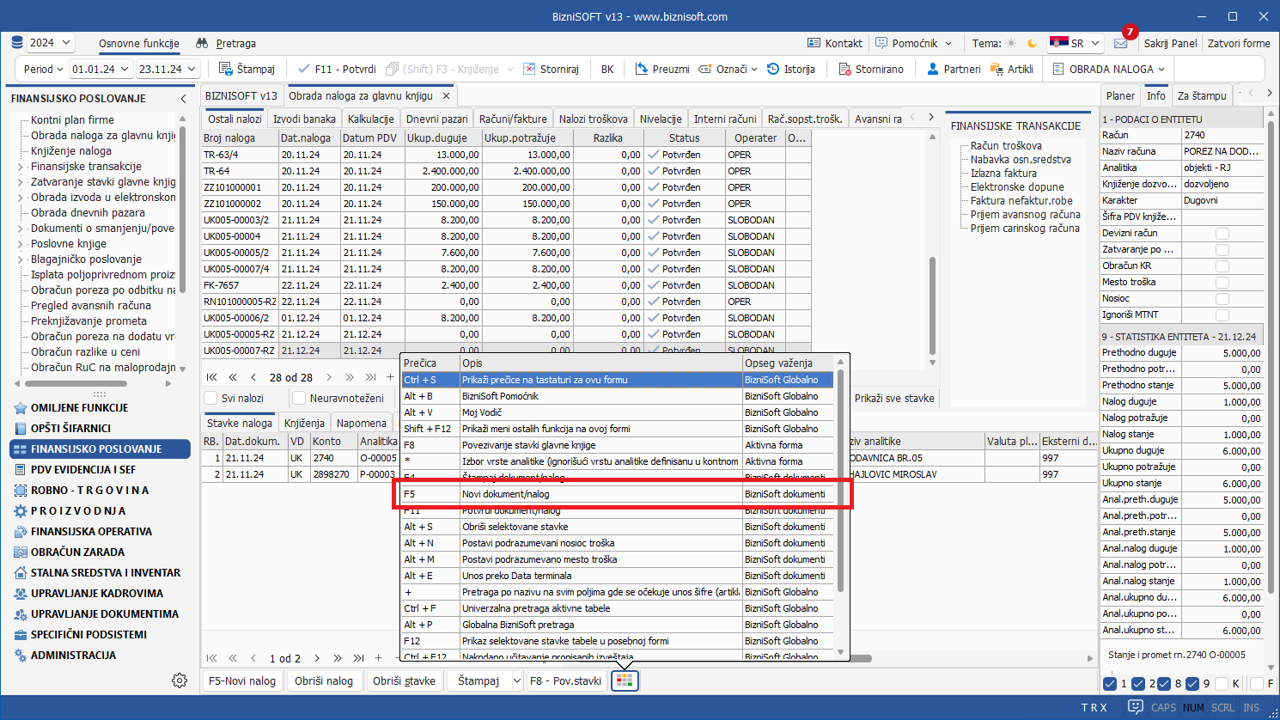Click the Istorija history icon
This screenshot has height=720, width=1280.
(x=774, y=69)
